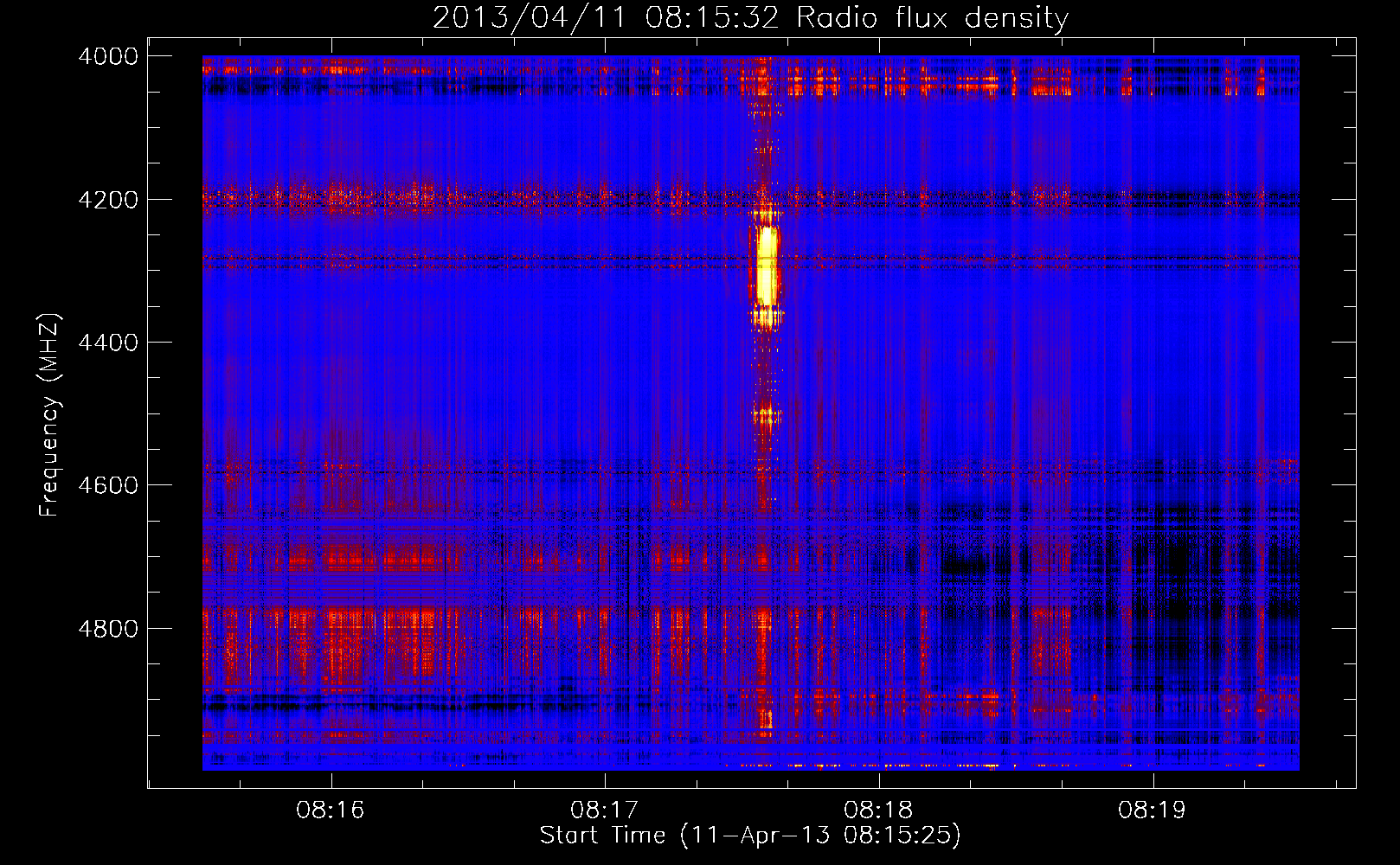Screen dimensions: 1400x865
Task: Click the small yellow burst near 4500 MHz
Action: [766, 416]
